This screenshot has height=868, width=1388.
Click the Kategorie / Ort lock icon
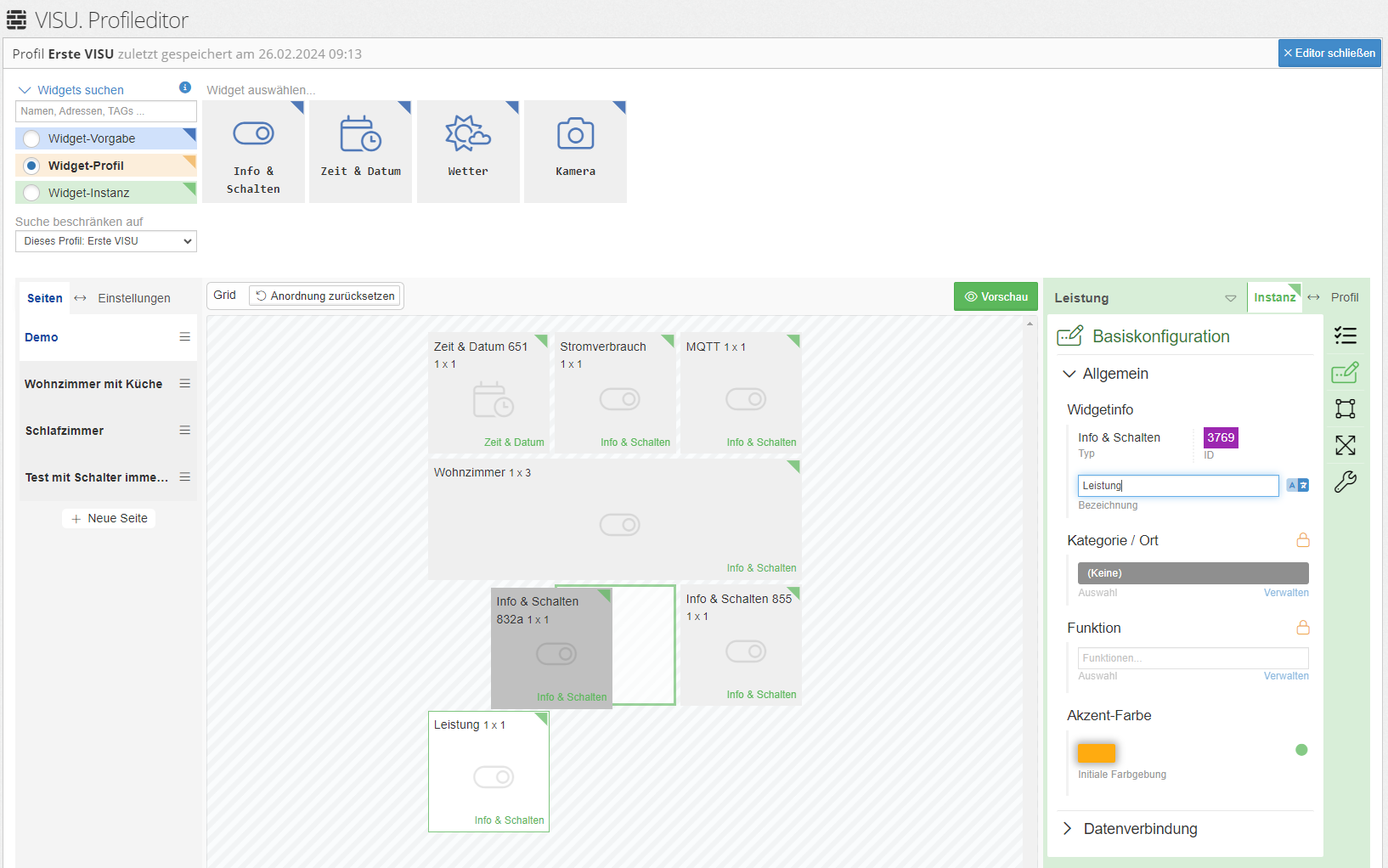[x=1303, y=540]
